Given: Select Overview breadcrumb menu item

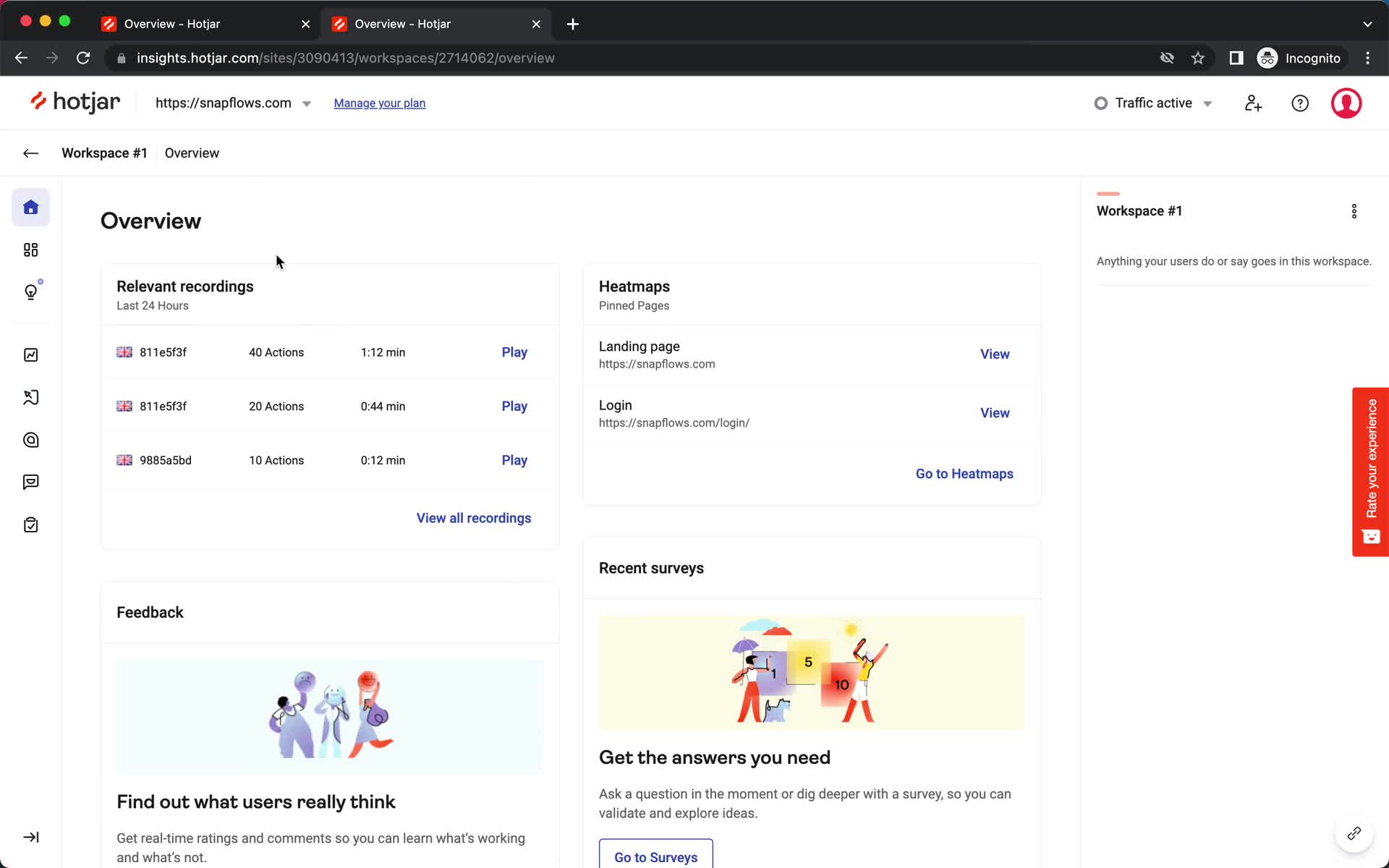Looking at the screenshot, I should (192, 152).
